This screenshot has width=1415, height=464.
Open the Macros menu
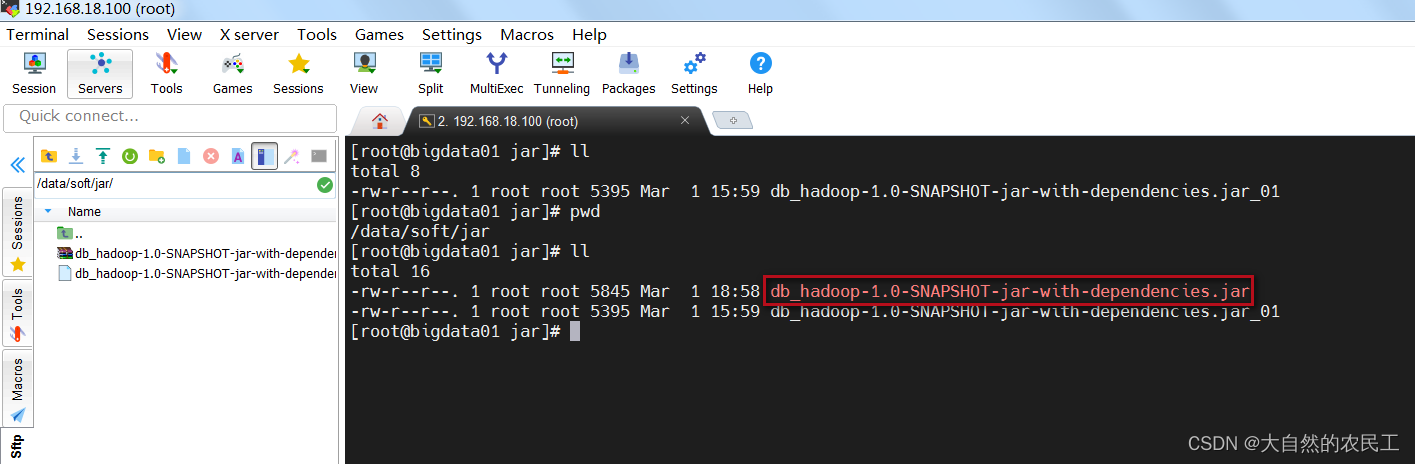pos(527,34)
